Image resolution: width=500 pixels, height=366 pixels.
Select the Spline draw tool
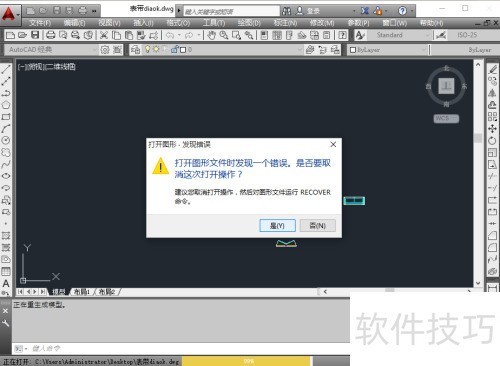point(6,164)
